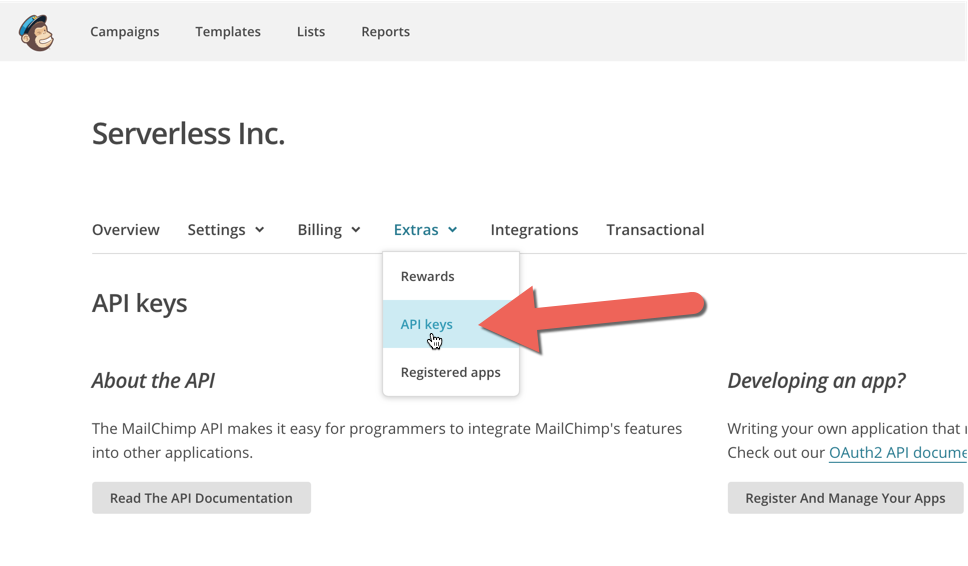Open the OAuth2 API documentation link
Viewport: 968px width, 566px height.
point(897,453)
